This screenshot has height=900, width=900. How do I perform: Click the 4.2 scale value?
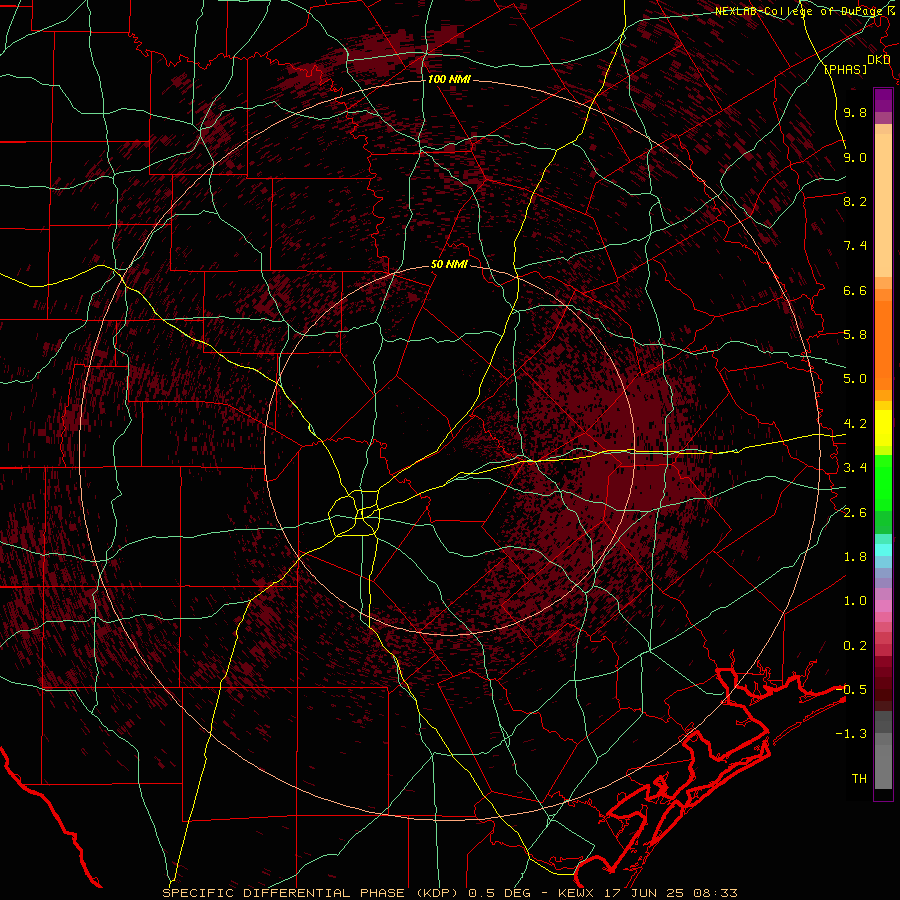click(855, 424)
